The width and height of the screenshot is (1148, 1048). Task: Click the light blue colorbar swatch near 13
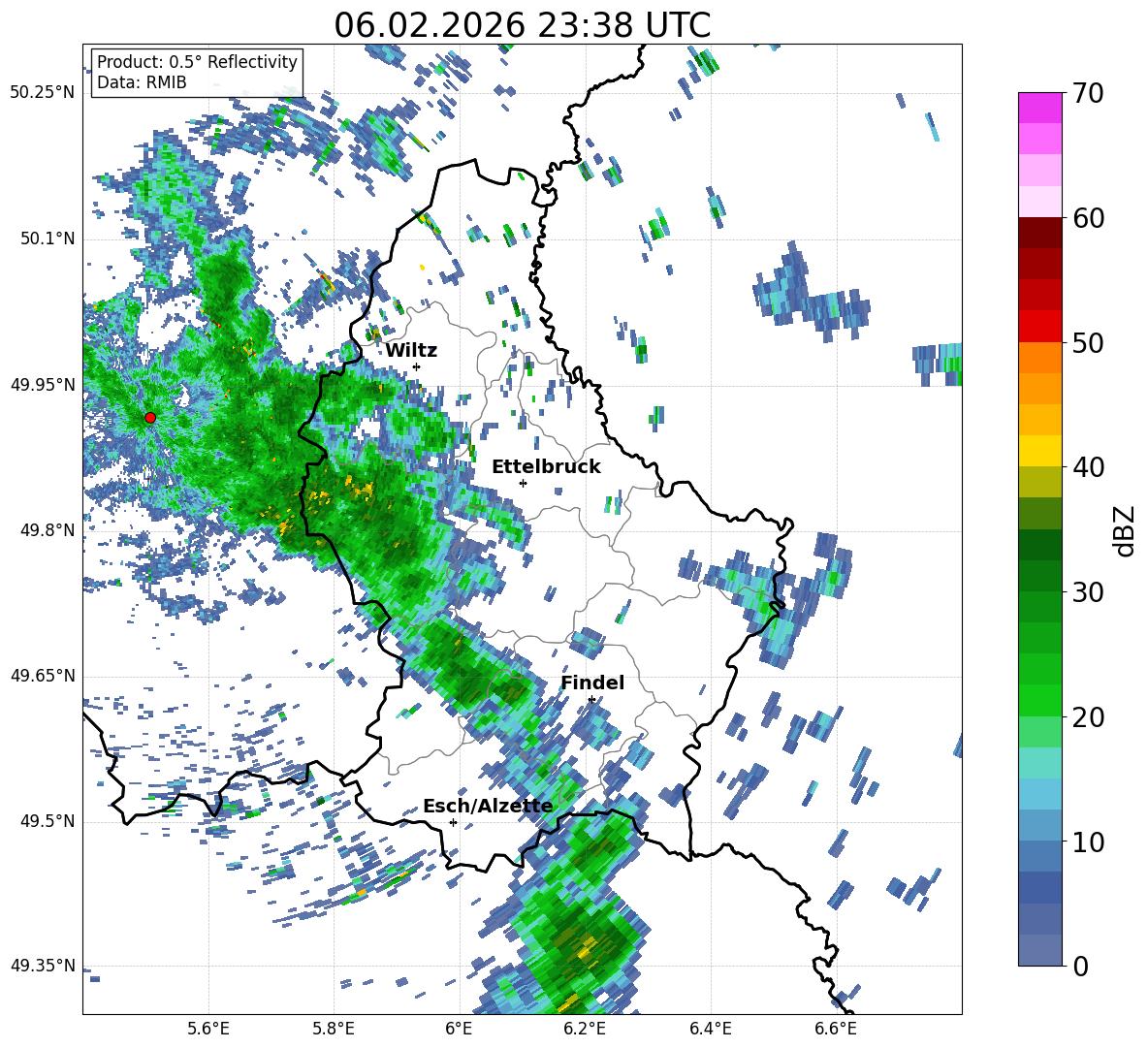pyautogui.click(x=1039, y=794)
